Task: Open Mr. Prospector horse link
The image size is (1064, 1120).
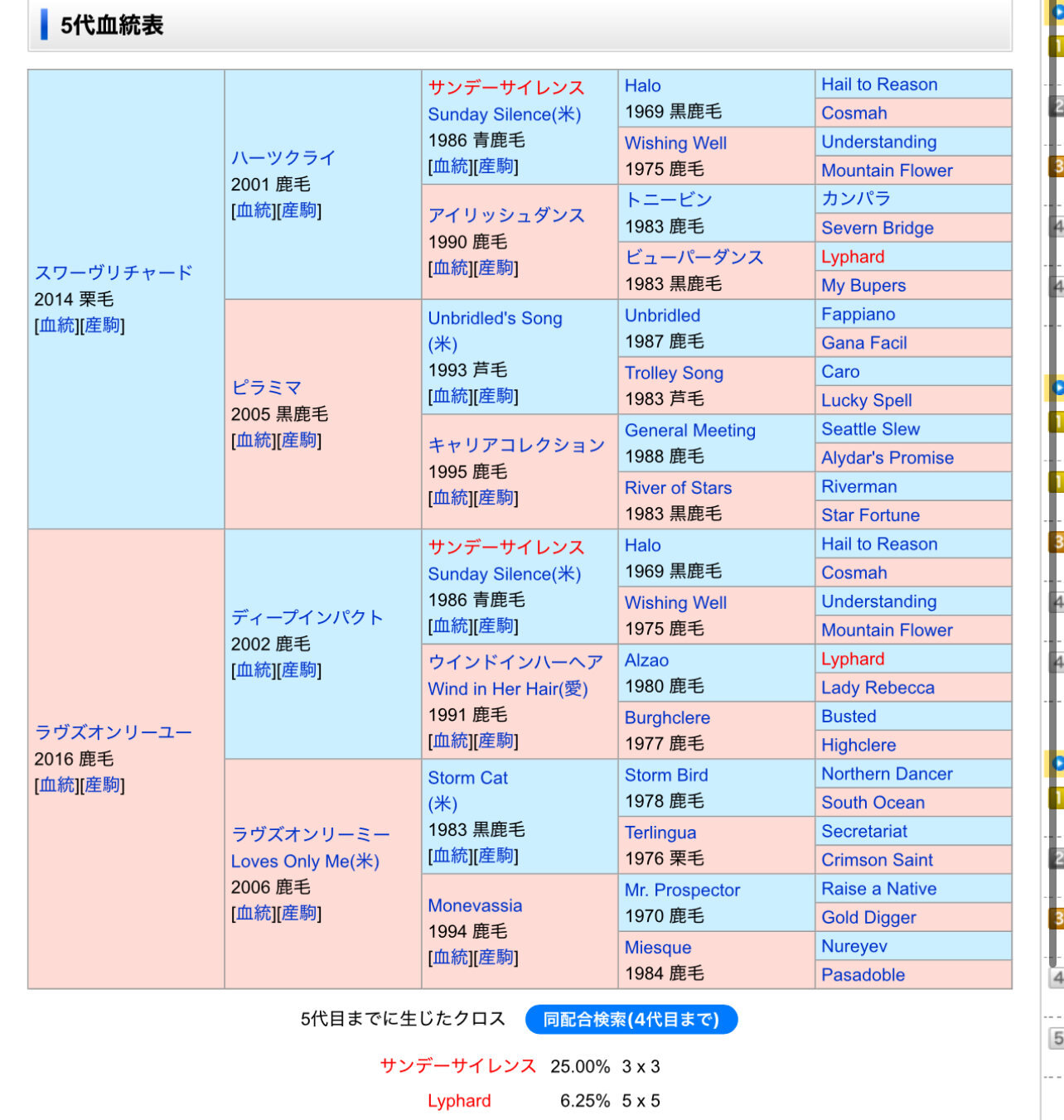Action: click(x=682, y=890)
